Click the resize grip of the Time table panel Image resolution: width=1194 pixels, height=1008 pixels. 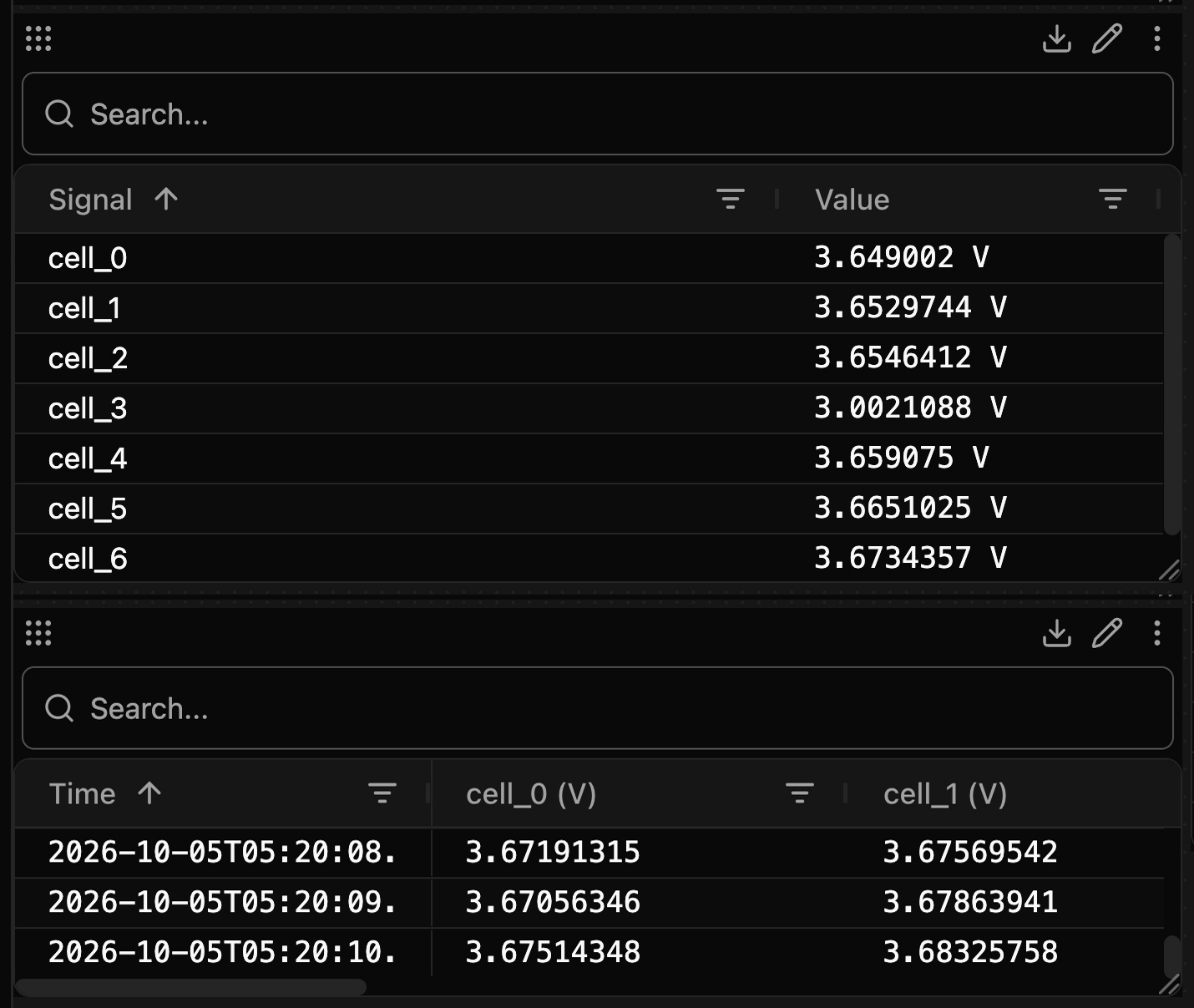1170,985
